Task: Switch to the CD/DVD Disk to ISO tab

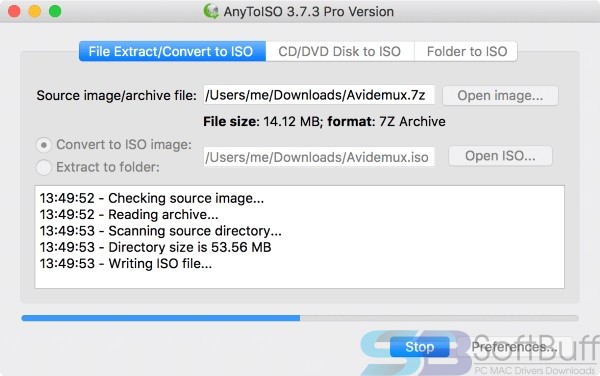Action: point(340,51)
